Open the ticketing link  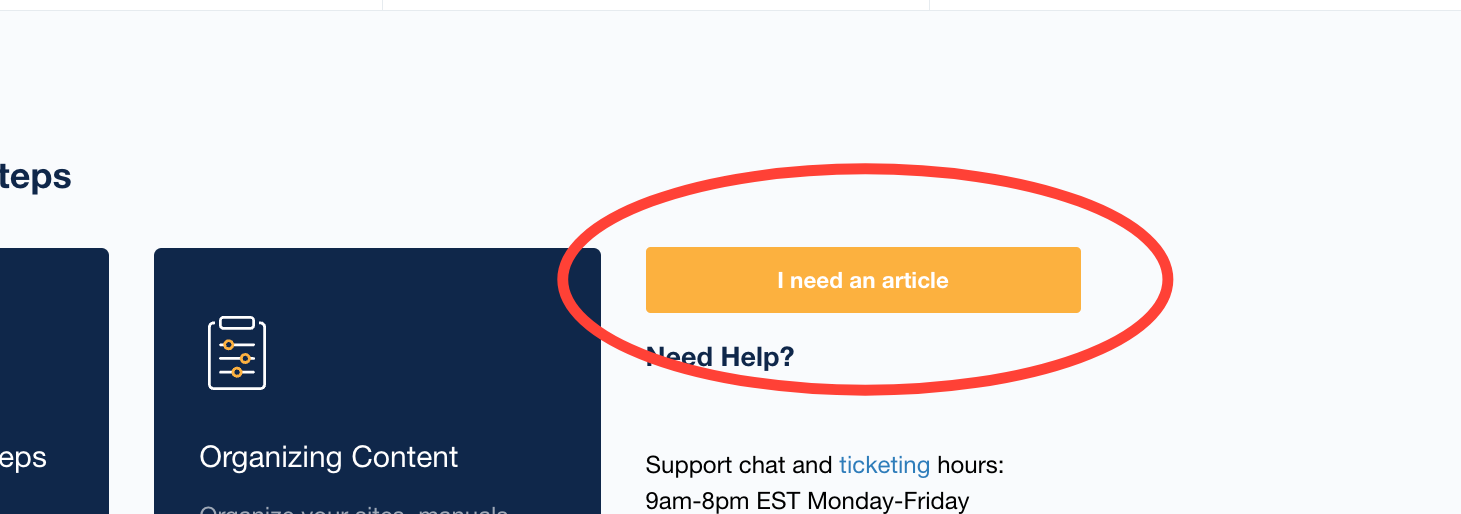pos(884,465)
